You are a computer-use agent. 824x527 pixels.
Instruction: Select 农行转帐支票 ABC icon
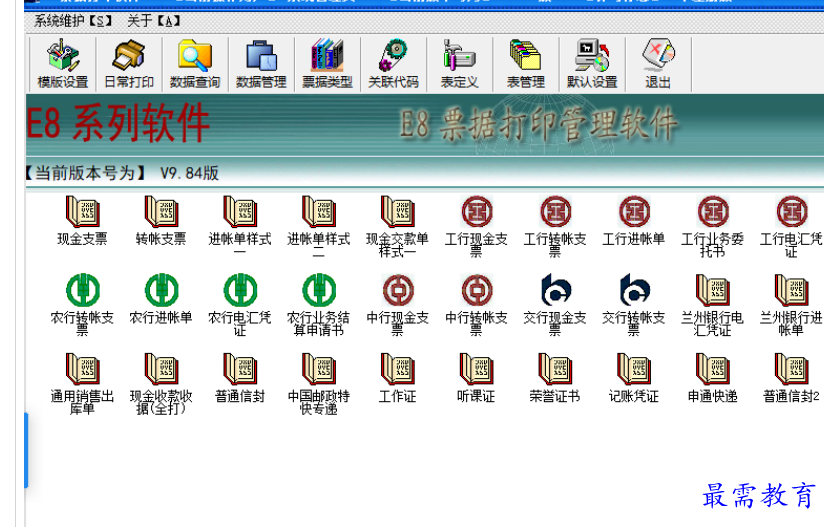pos(83,305)
